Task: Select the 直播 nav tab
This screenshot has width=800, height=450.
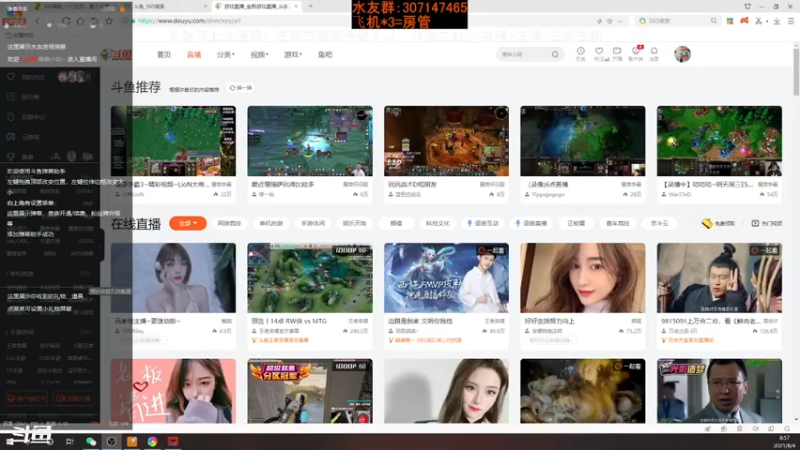Action: [194, 55]
